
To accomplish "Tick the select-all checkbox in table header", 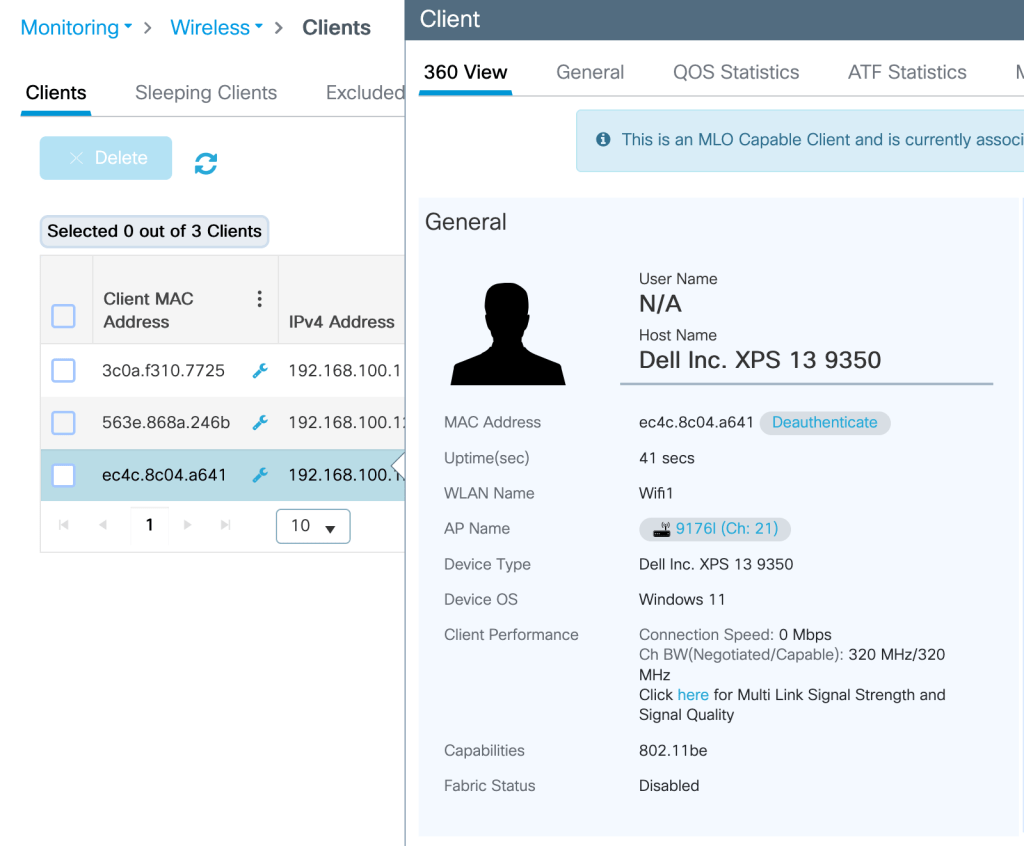I will [x=63, y=316].
